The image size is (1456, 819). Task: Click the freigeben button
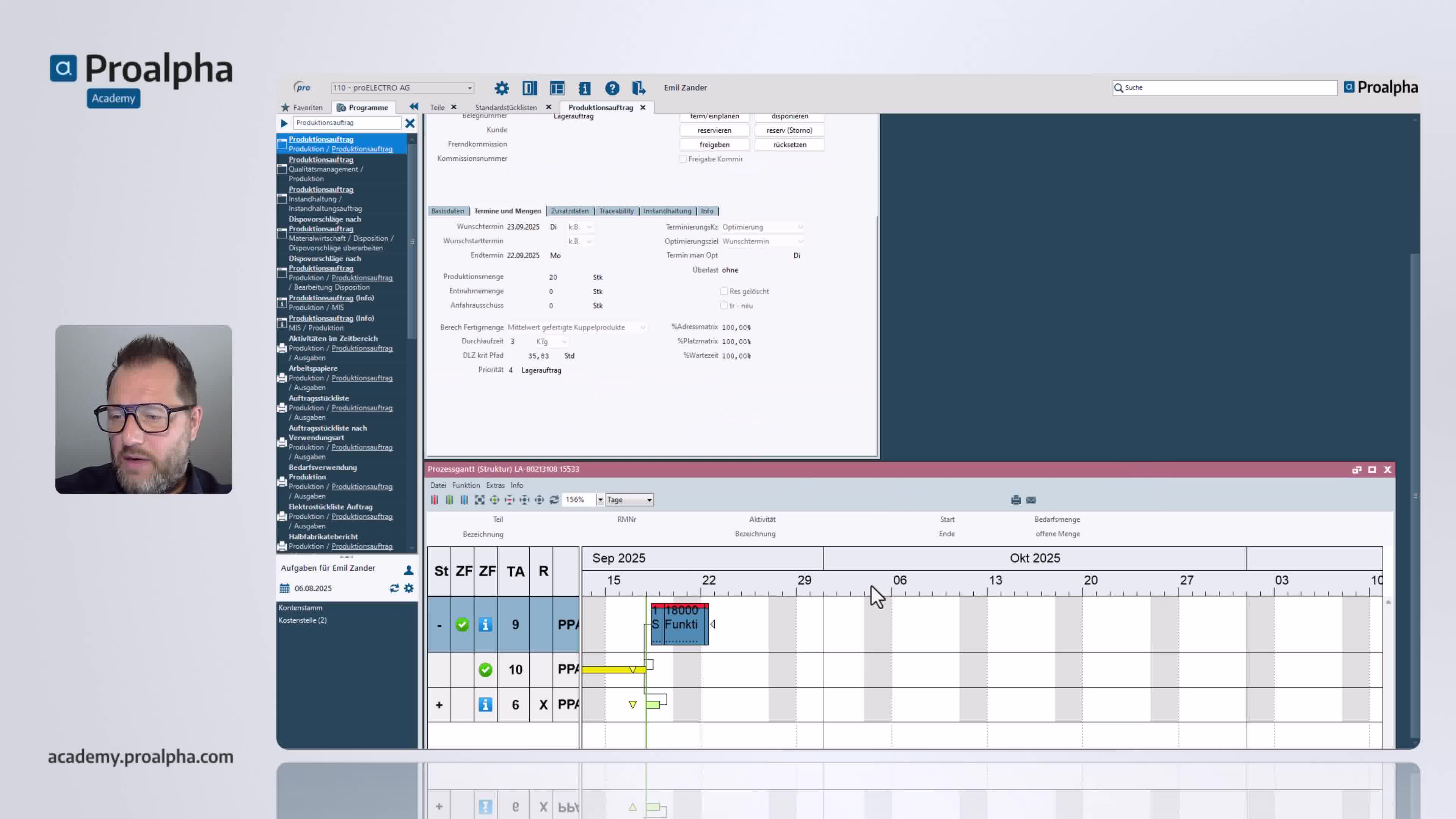[x=714, y=145]
